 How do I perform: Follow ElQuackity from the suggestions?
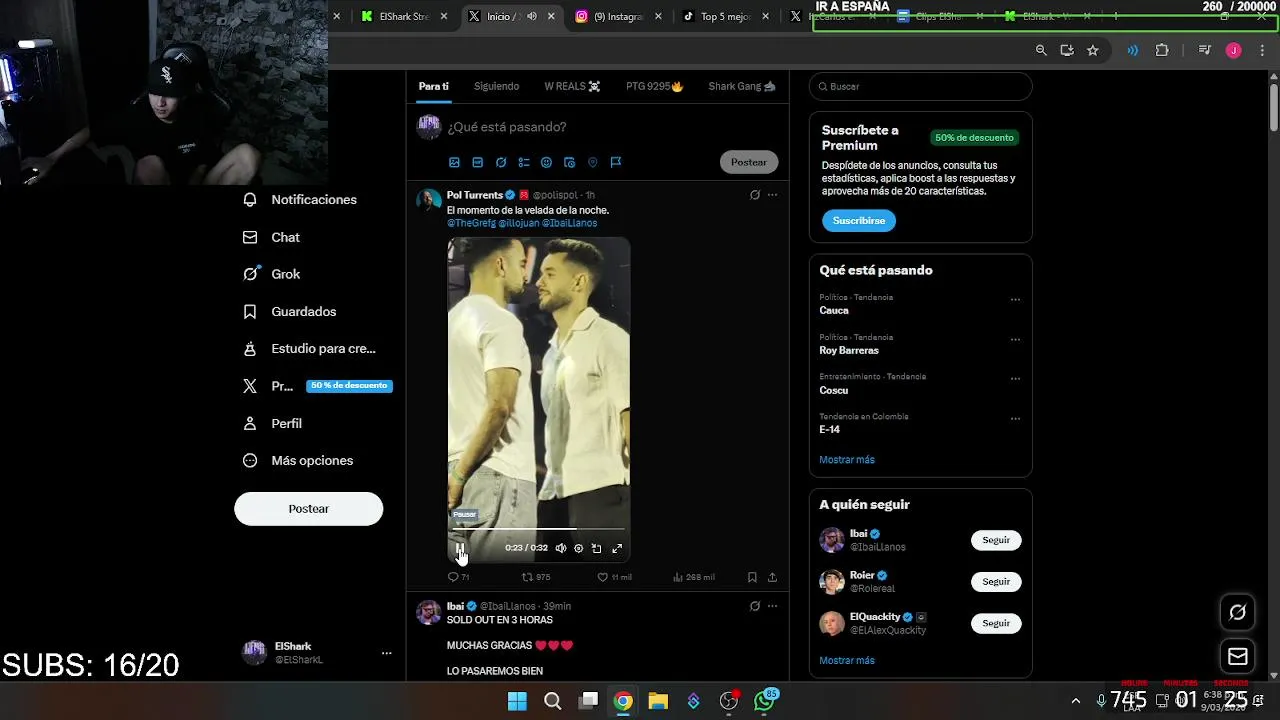pos(996,623)
